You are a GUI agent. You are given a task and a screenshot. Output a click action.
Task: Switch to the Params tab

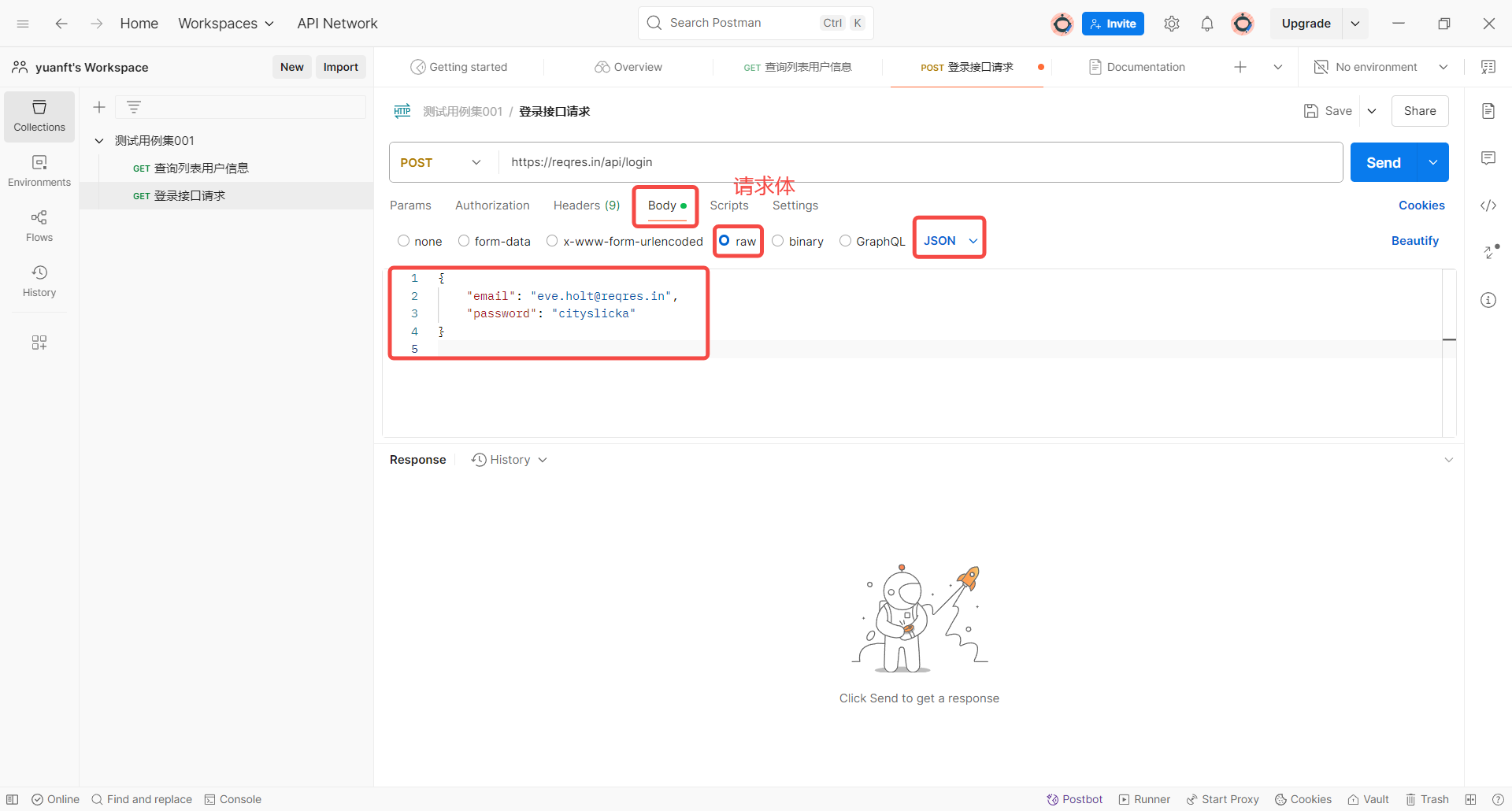click(410, 206)
